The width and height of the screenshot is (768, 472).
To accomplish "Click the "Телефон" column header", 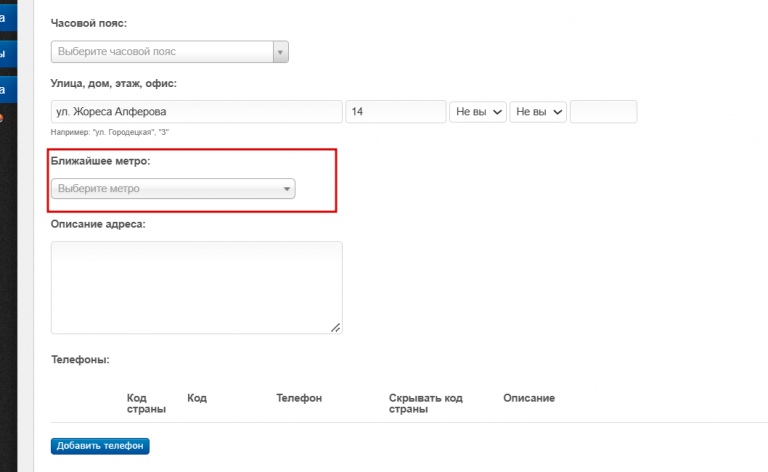I will (299, 398).
